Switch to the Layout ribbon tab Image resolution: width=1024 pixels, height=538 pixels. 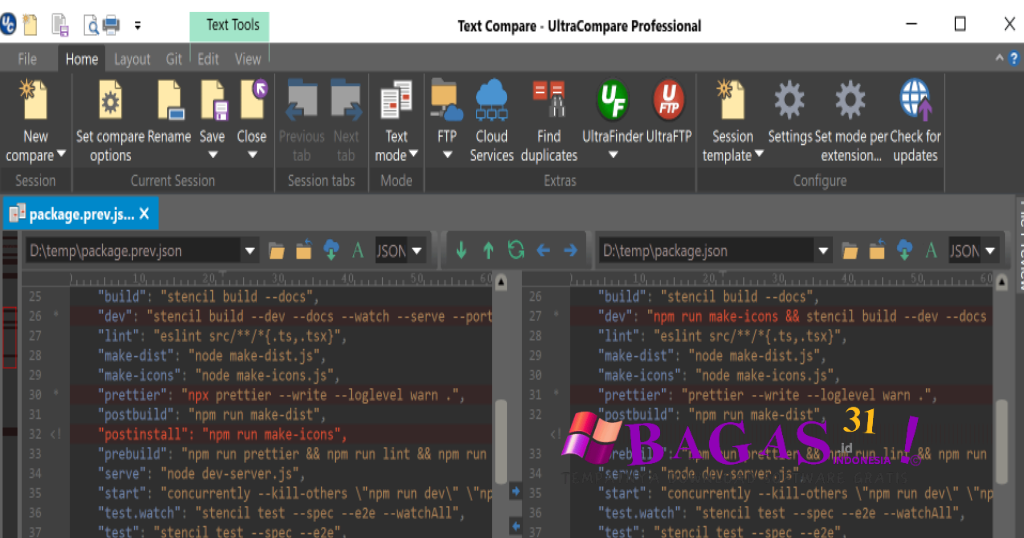132,59
